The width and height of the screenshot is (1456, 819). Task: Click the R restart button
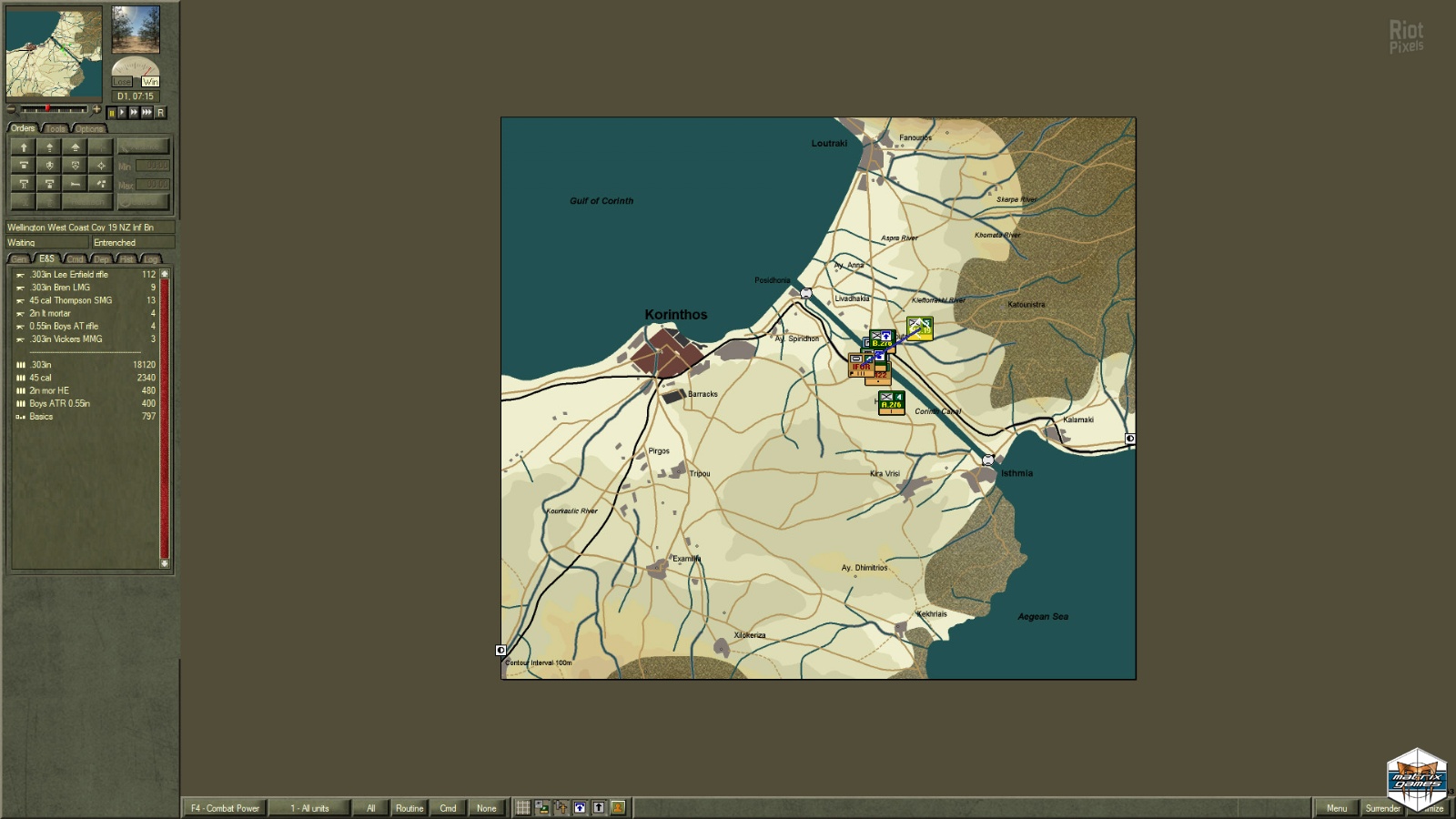[160, 113]
